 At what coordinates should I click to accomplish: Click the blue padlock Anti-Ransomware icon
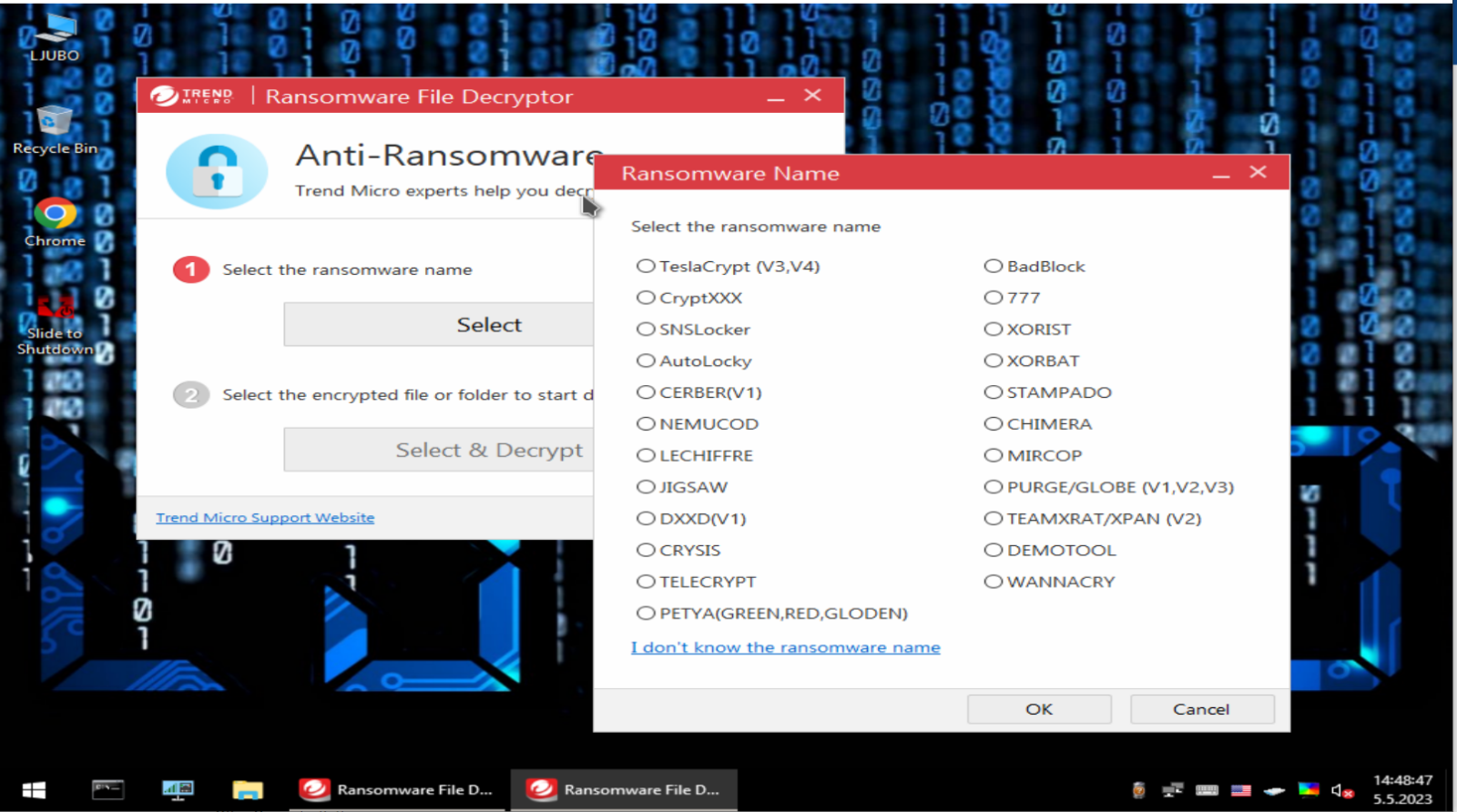[x=217, y=171]
